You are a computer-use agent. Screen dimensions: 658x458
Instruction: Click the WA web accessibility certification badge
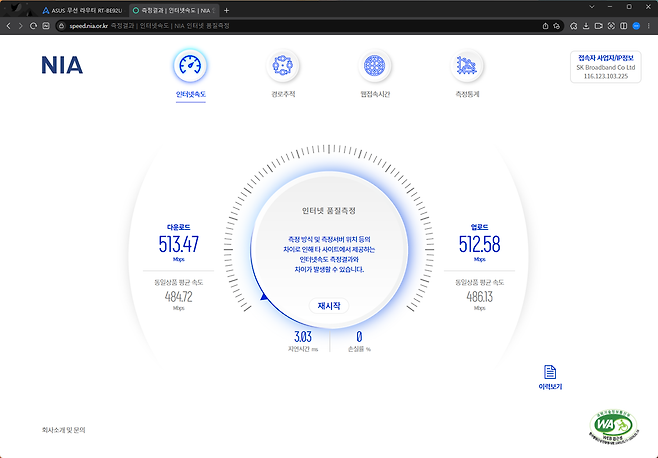pos(611,425)
